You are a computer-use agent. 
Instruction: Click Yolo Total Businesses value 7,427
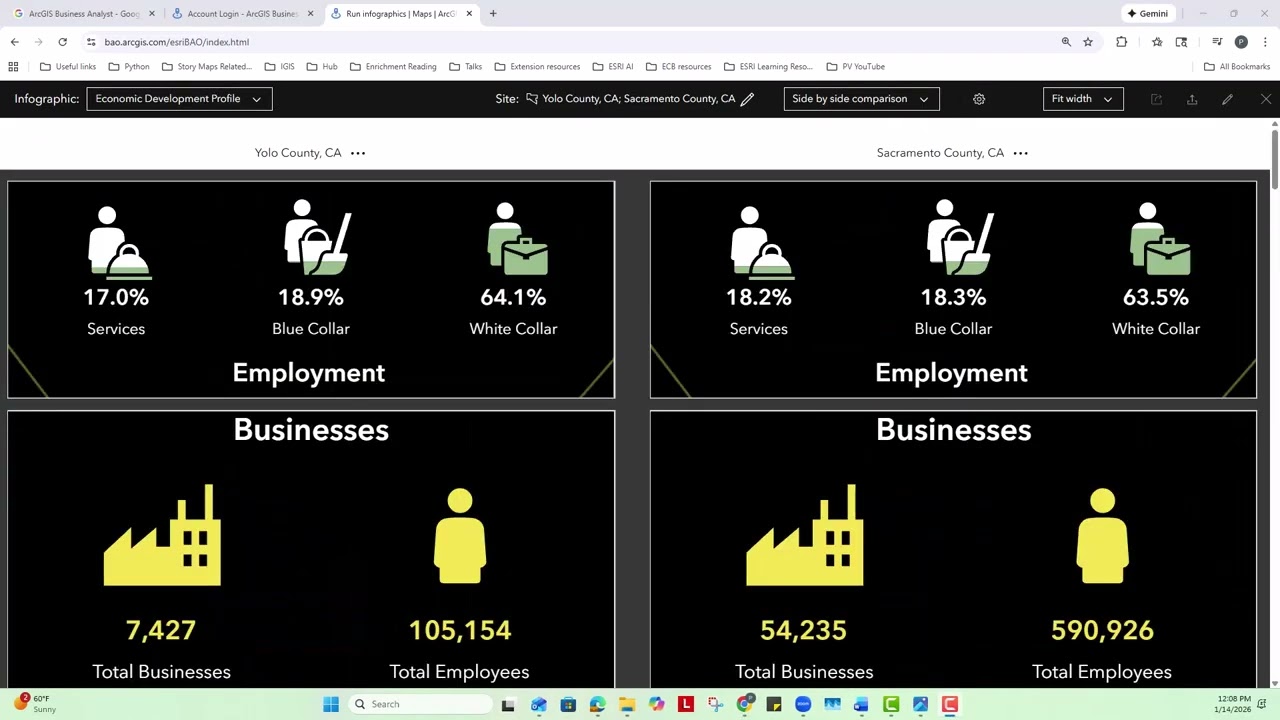coord(161,630)
